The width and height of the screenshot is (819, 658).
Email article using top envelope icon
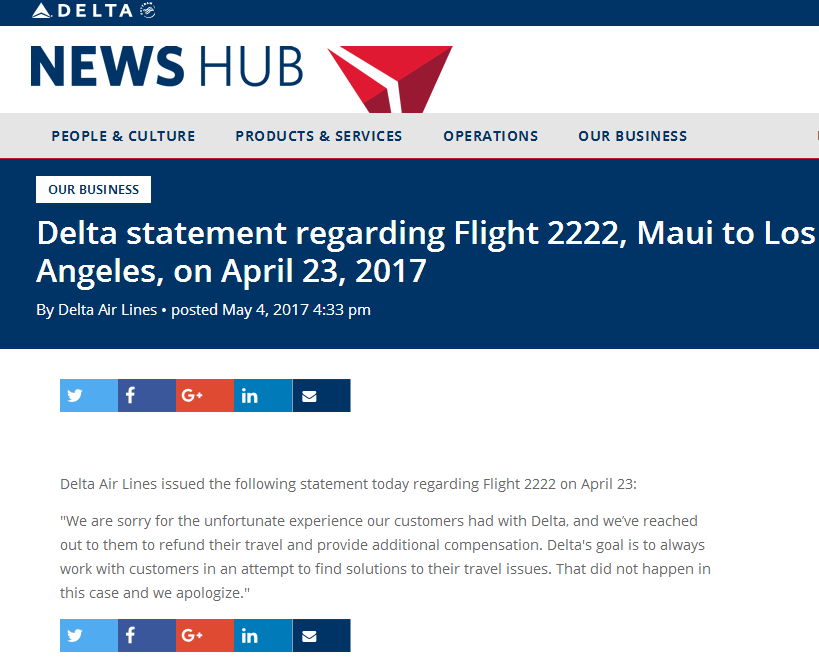321,395
